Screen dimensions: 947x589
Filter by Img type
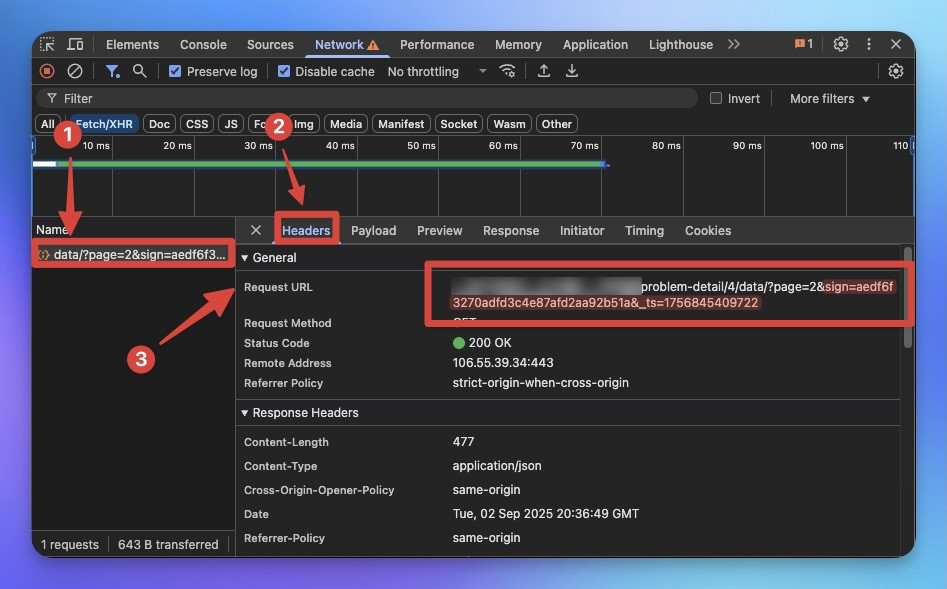point(304,124)
